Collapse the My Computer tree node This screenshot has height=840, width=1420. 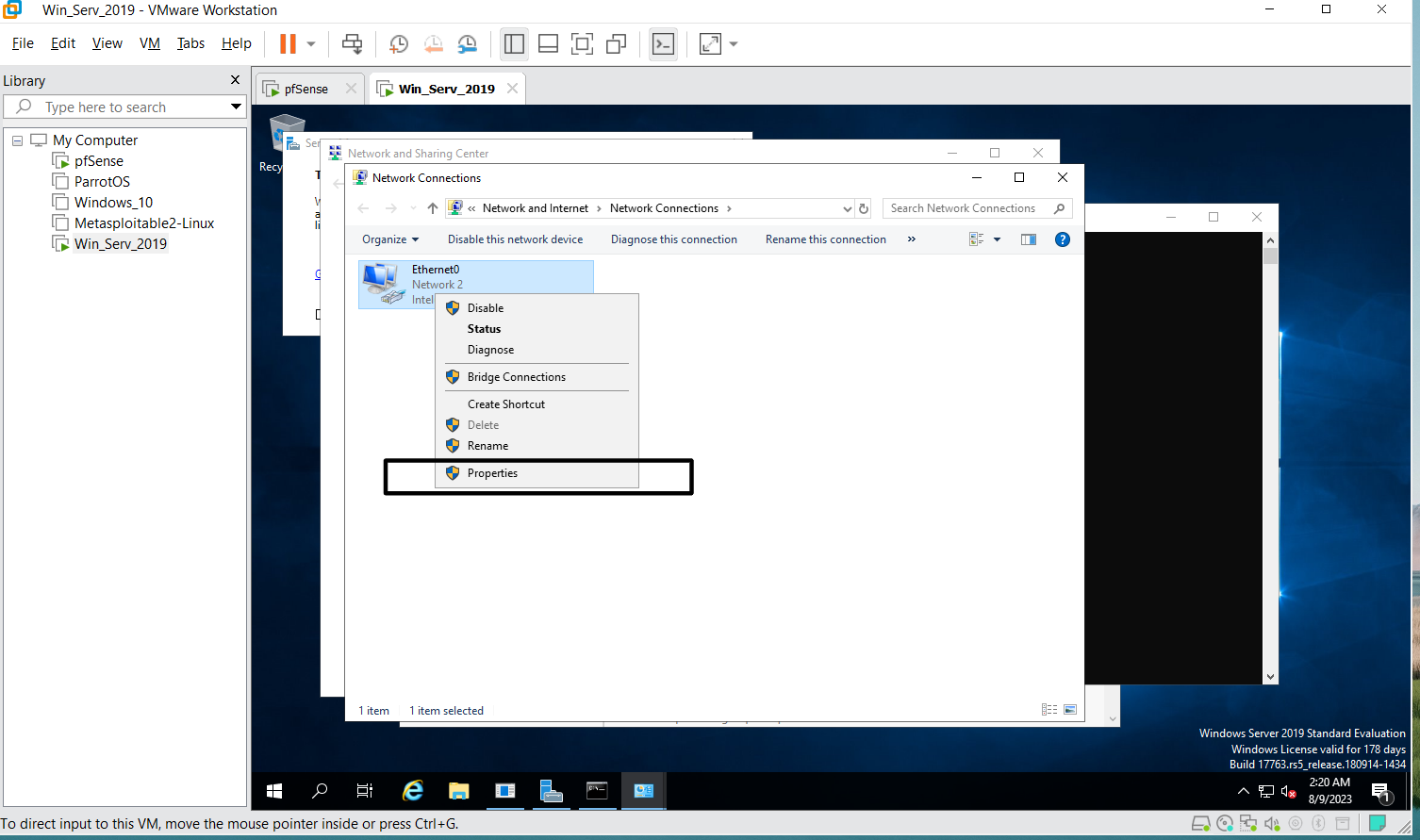click(x=17, y=140)
